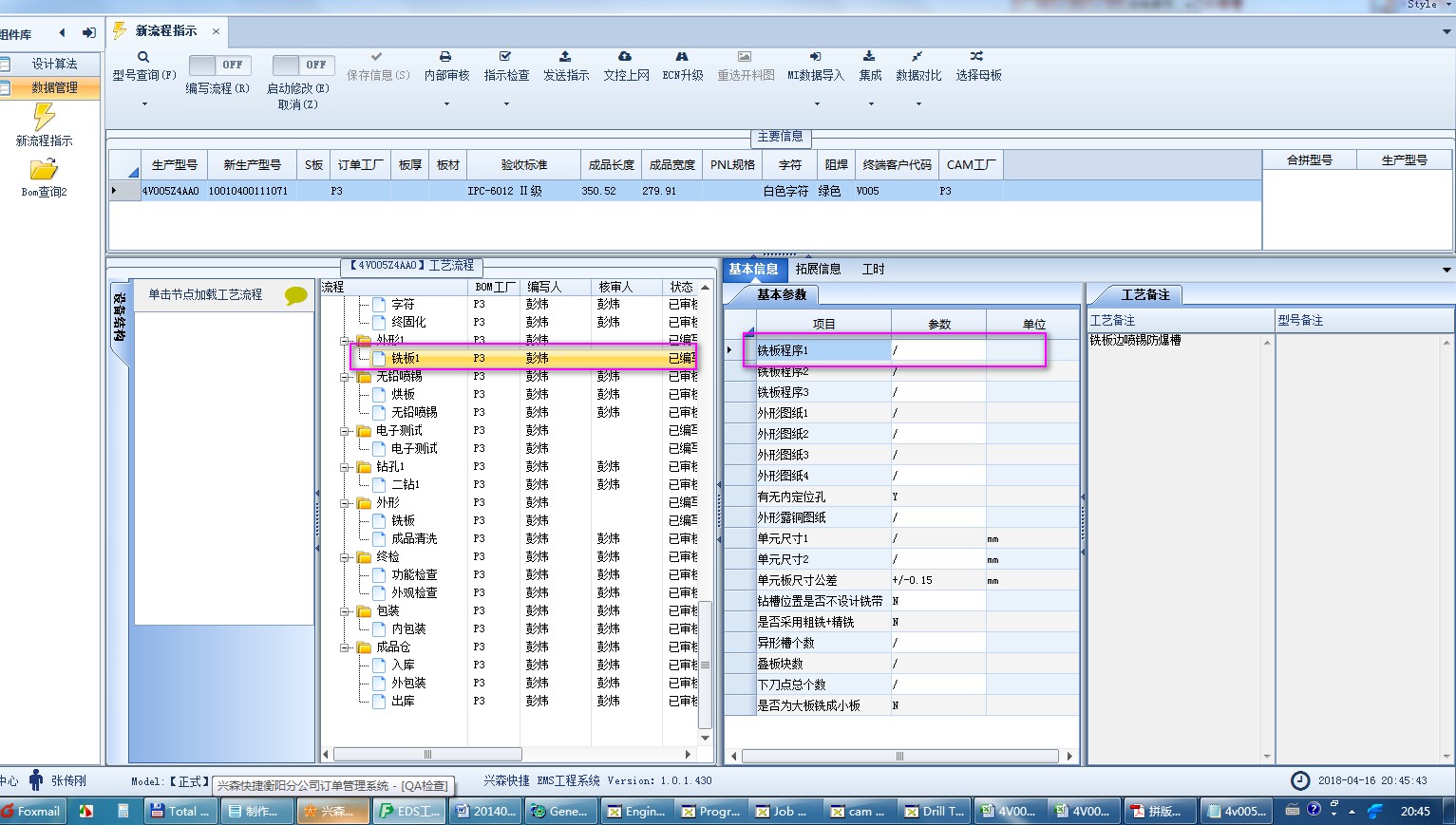The width and height of the screenshot is (1456, 825).
Task: Open Total Commander taskbar button
Action: (180, 811)
